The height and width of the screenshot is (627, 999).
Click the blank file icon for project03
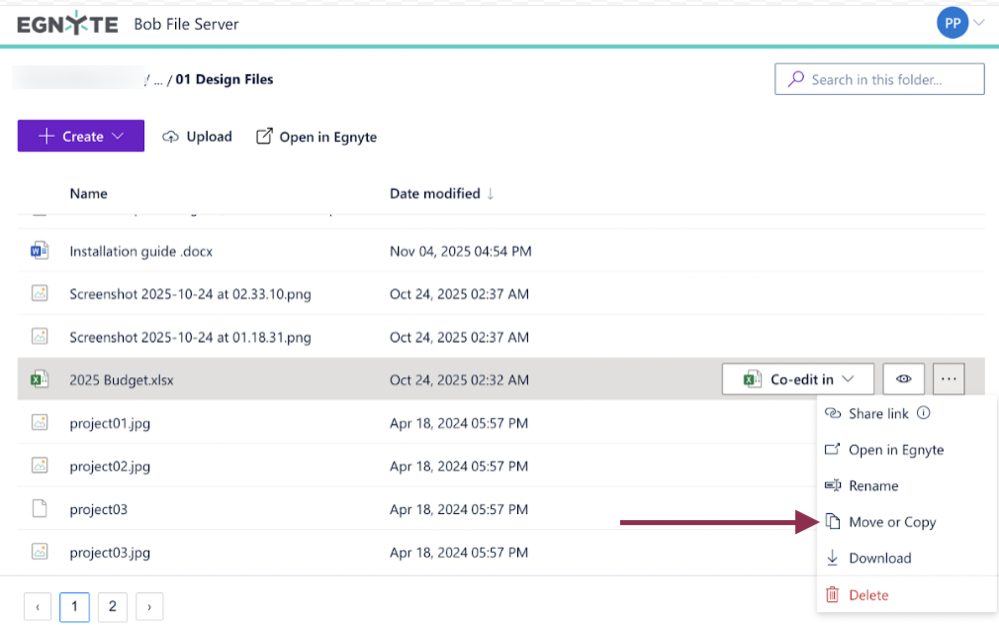click(x=39, y=509)
